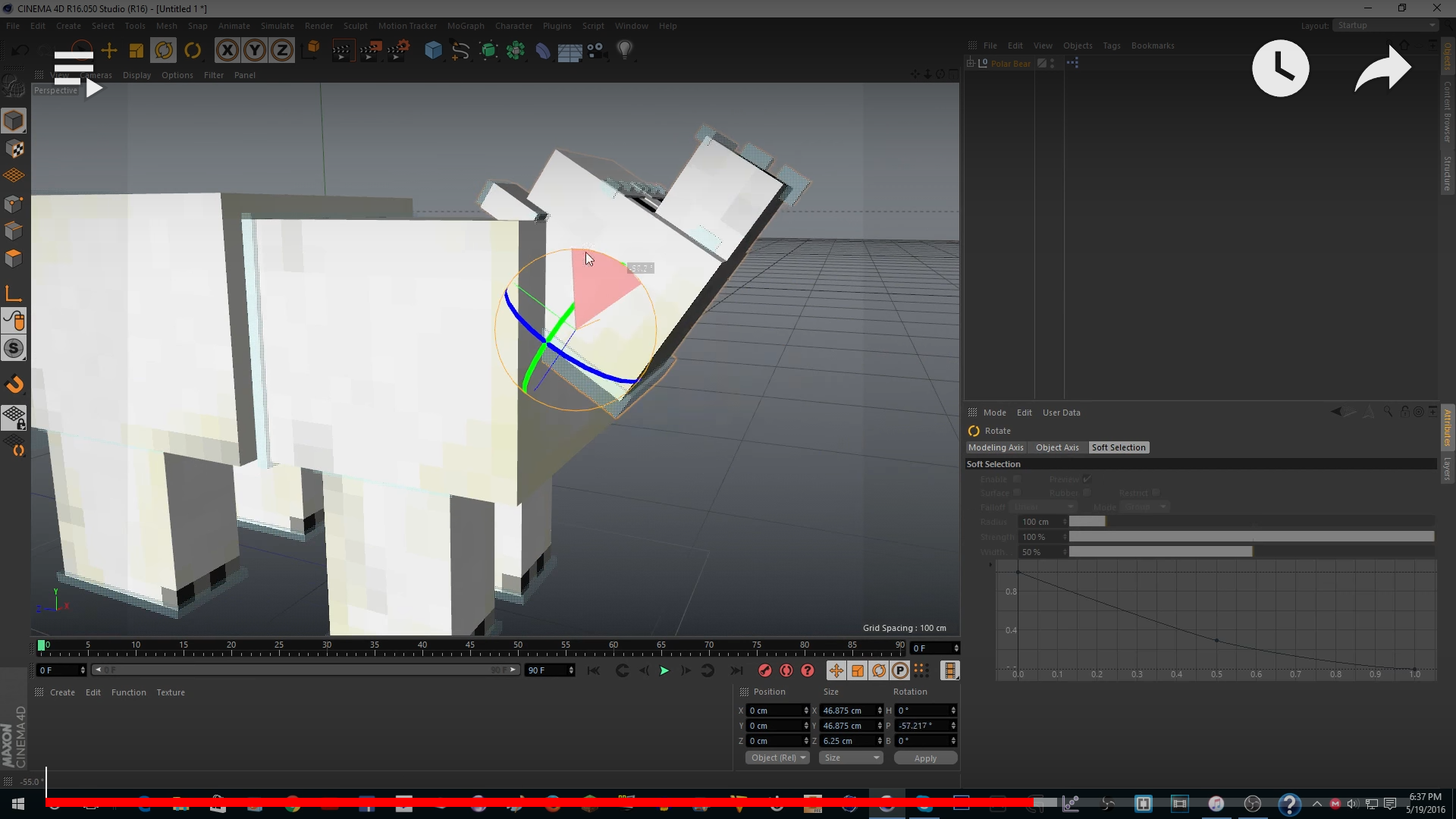Enable the Axis mode L icon
This screenshot has height=819, width=1456.
coord(14,294)
